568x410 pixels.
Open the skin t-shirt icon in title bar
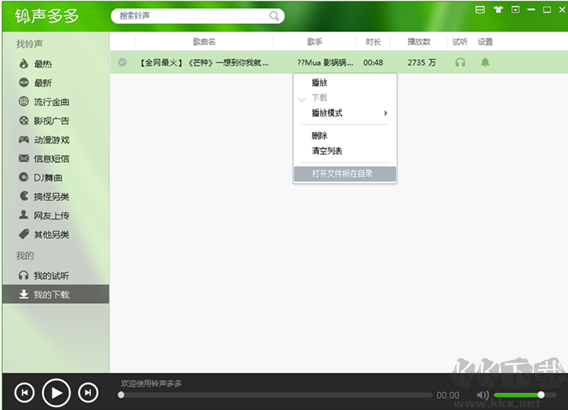[x=498, y=10]
